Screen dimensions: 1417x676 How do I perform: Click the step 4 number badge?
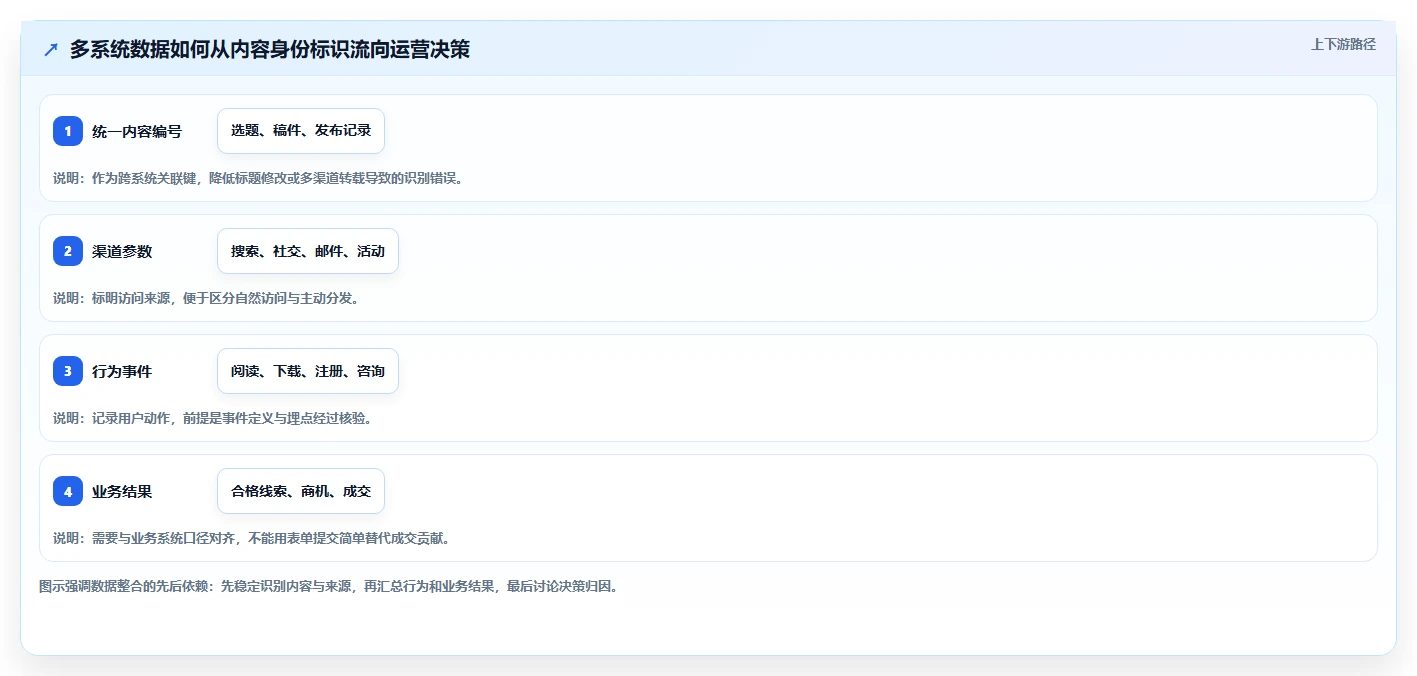(68, 491)
